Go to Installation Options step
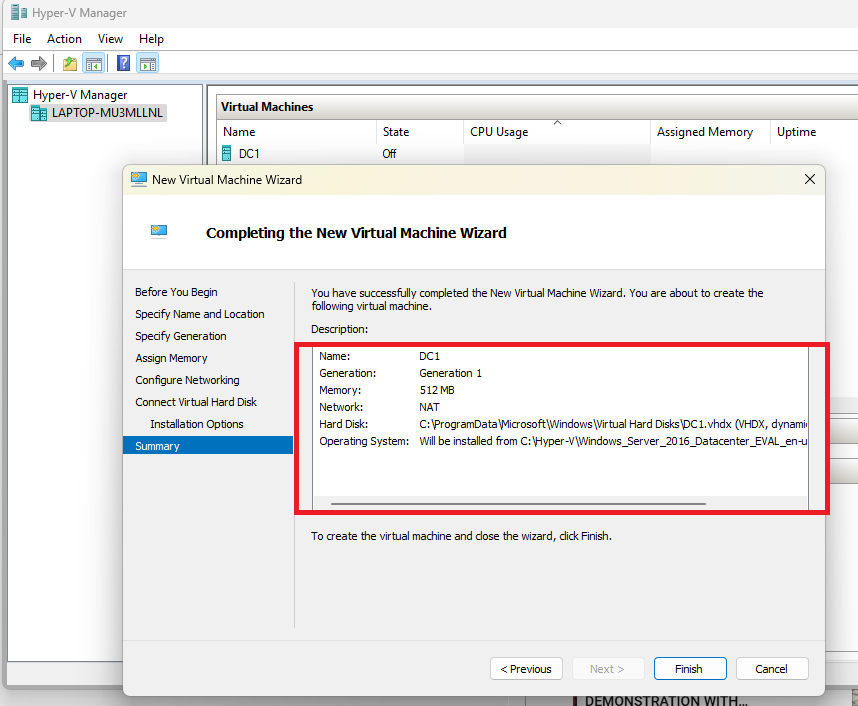The width and height of the screenshot is (858, 706). coord(196,424)
